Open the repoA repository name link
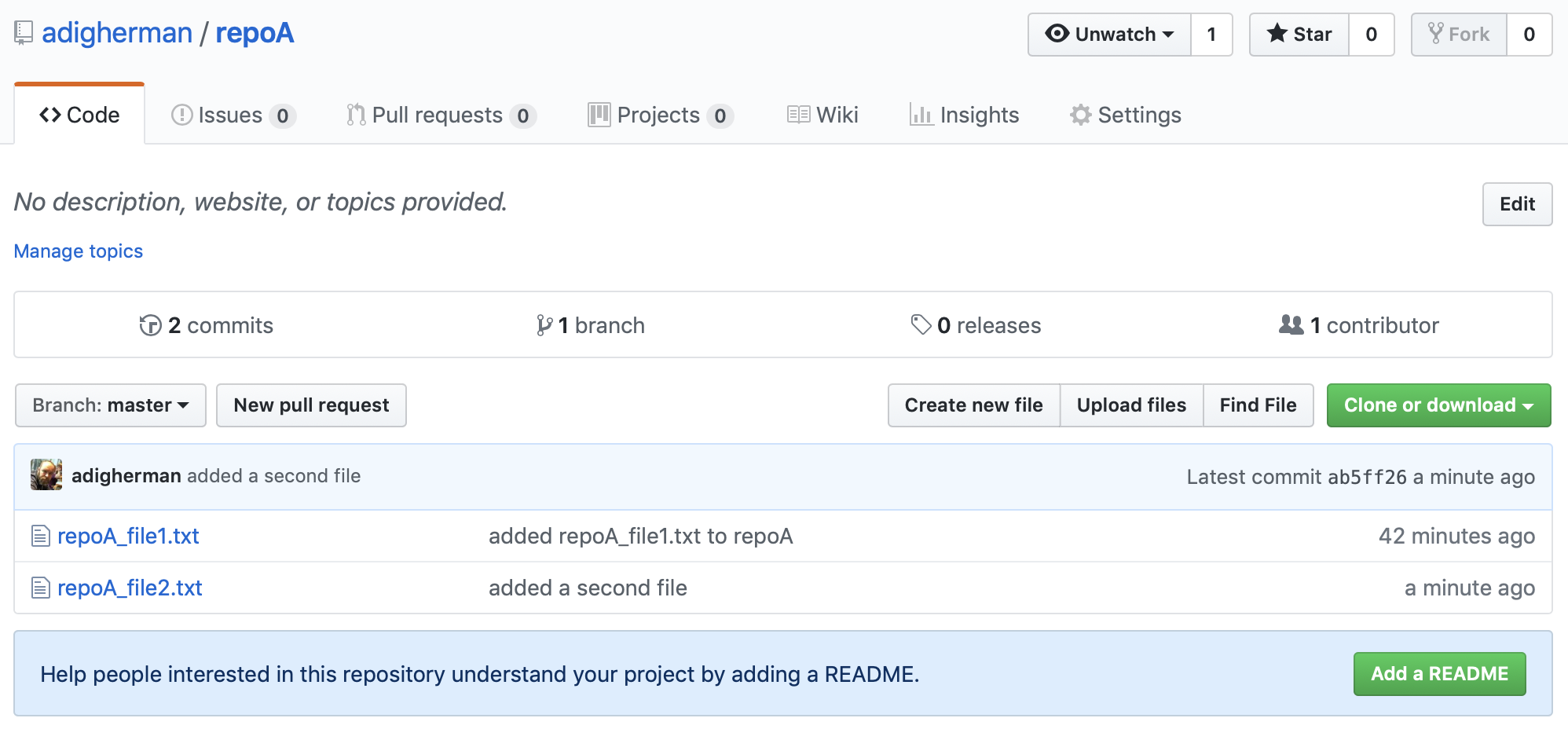This screenshot has height=729, width=1568. 255,33
